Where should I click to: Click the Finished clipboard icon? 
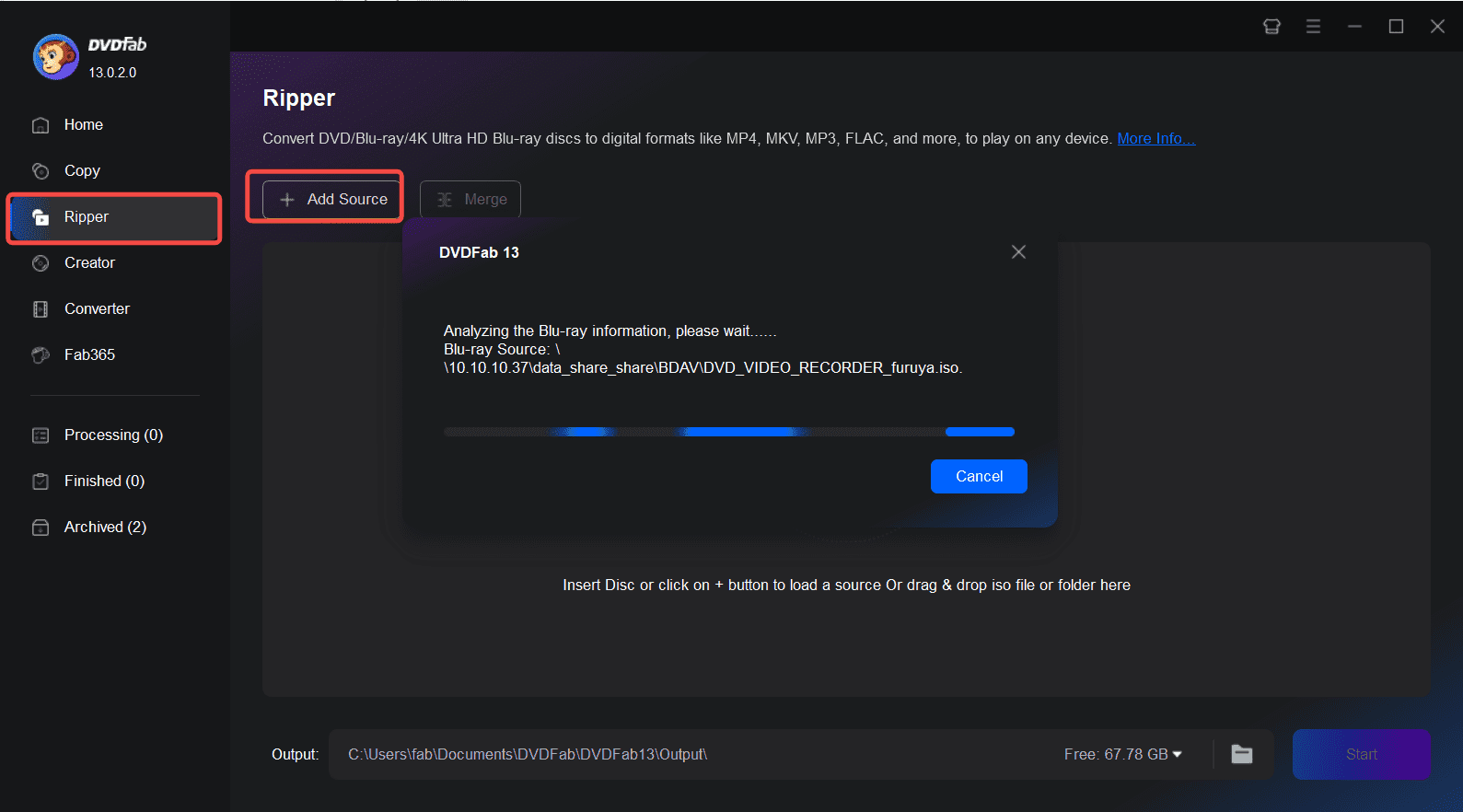pos(41,481)
